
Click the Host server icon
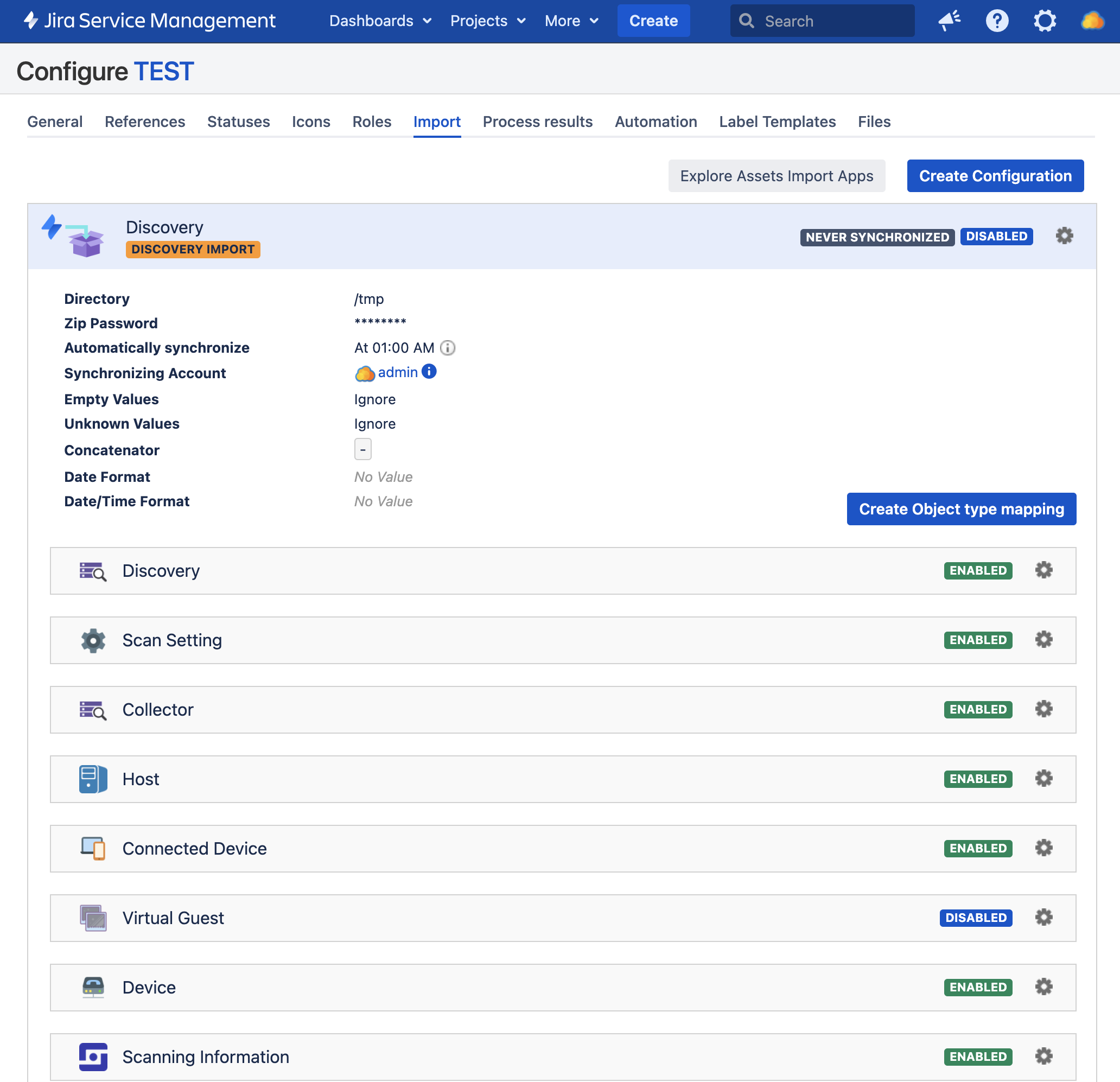pyautogui.click(x=93, y=779)
